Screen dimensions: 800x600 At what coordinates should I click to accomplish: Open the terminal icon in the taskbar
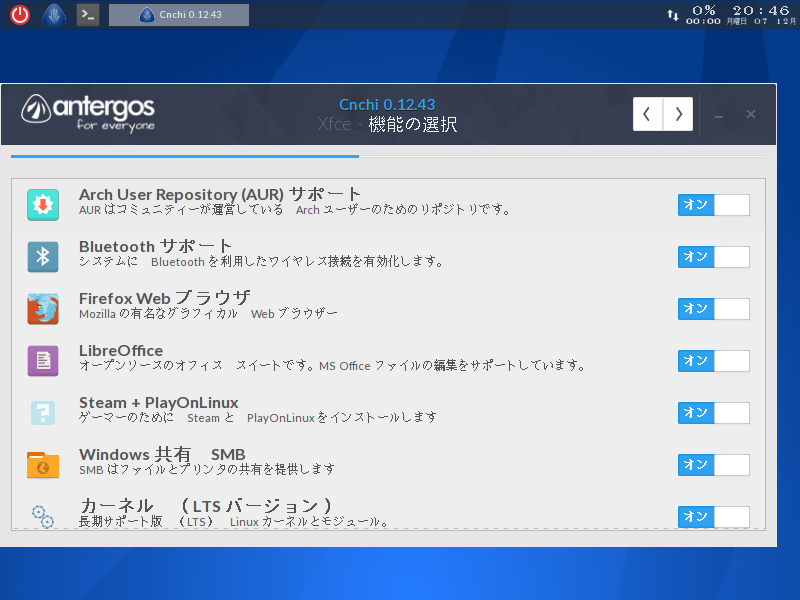87,14
